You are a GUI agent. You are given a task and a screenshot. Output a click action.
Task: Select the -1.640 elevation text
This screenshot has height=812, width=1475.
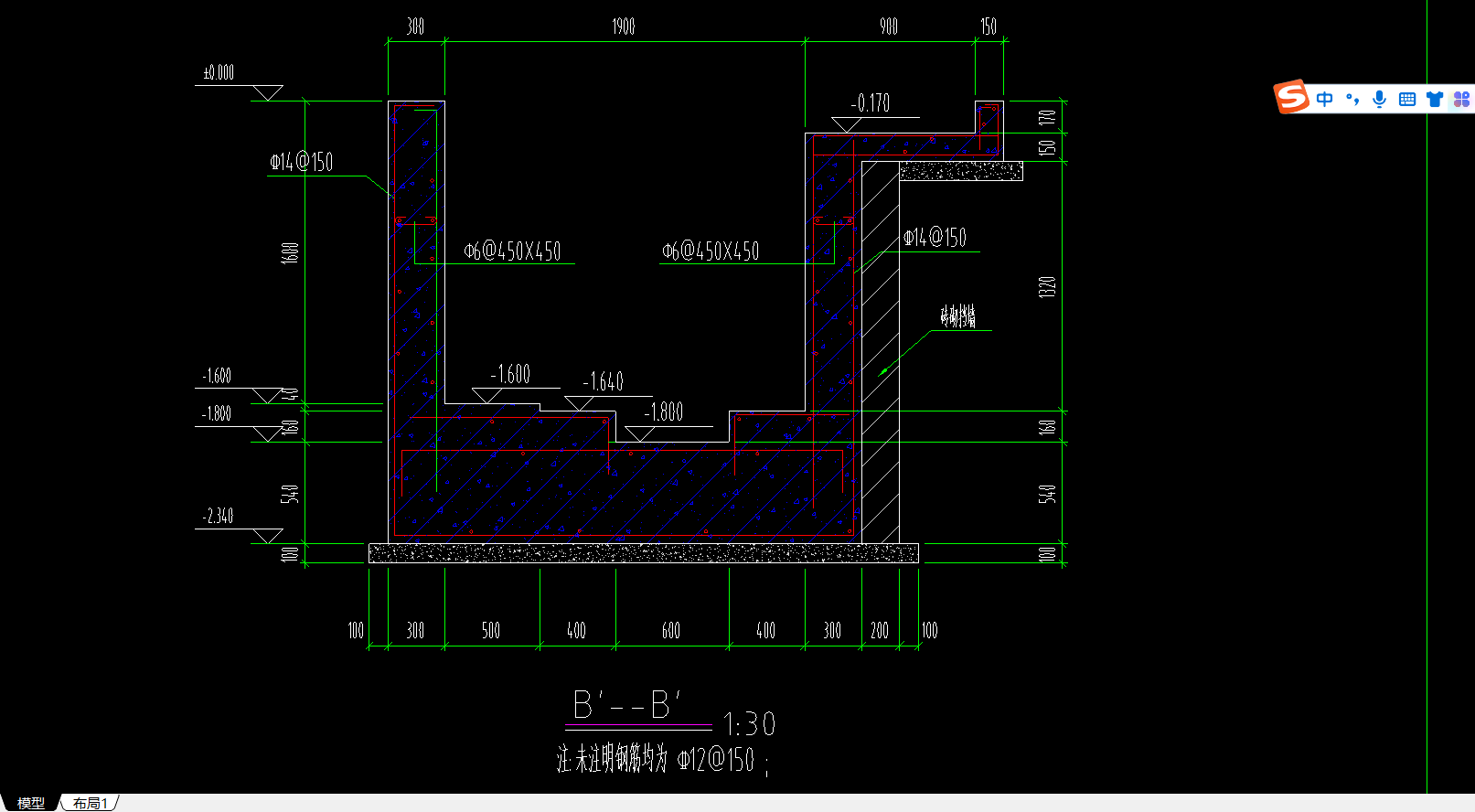(x=604, y=382)
